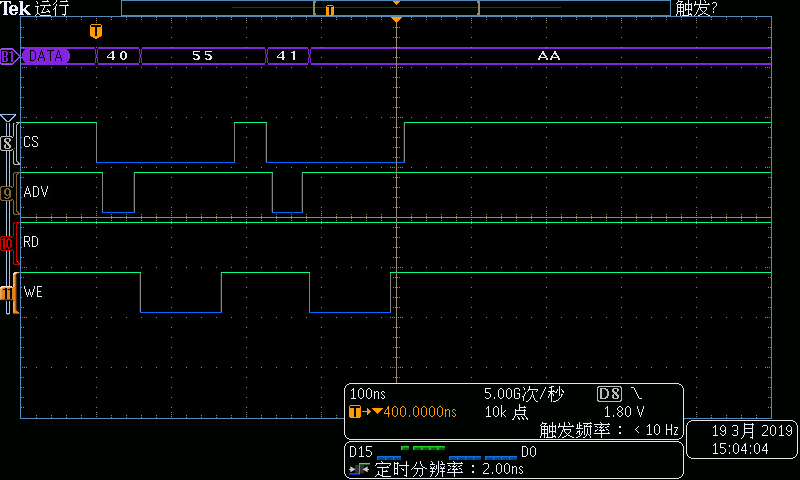Click the D8 trigger source box

pos(609,394)
